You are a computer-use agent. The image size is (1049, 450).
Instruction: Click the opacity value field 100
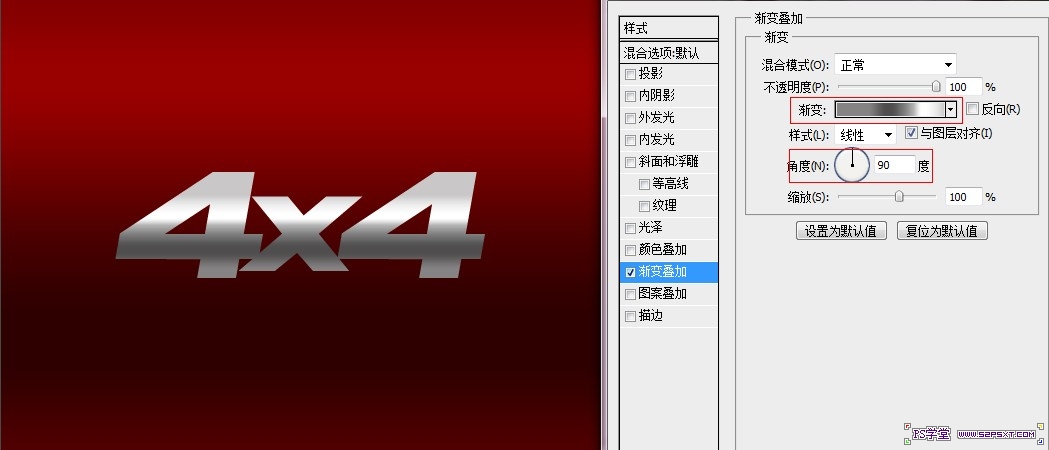(x=964, y=87)
